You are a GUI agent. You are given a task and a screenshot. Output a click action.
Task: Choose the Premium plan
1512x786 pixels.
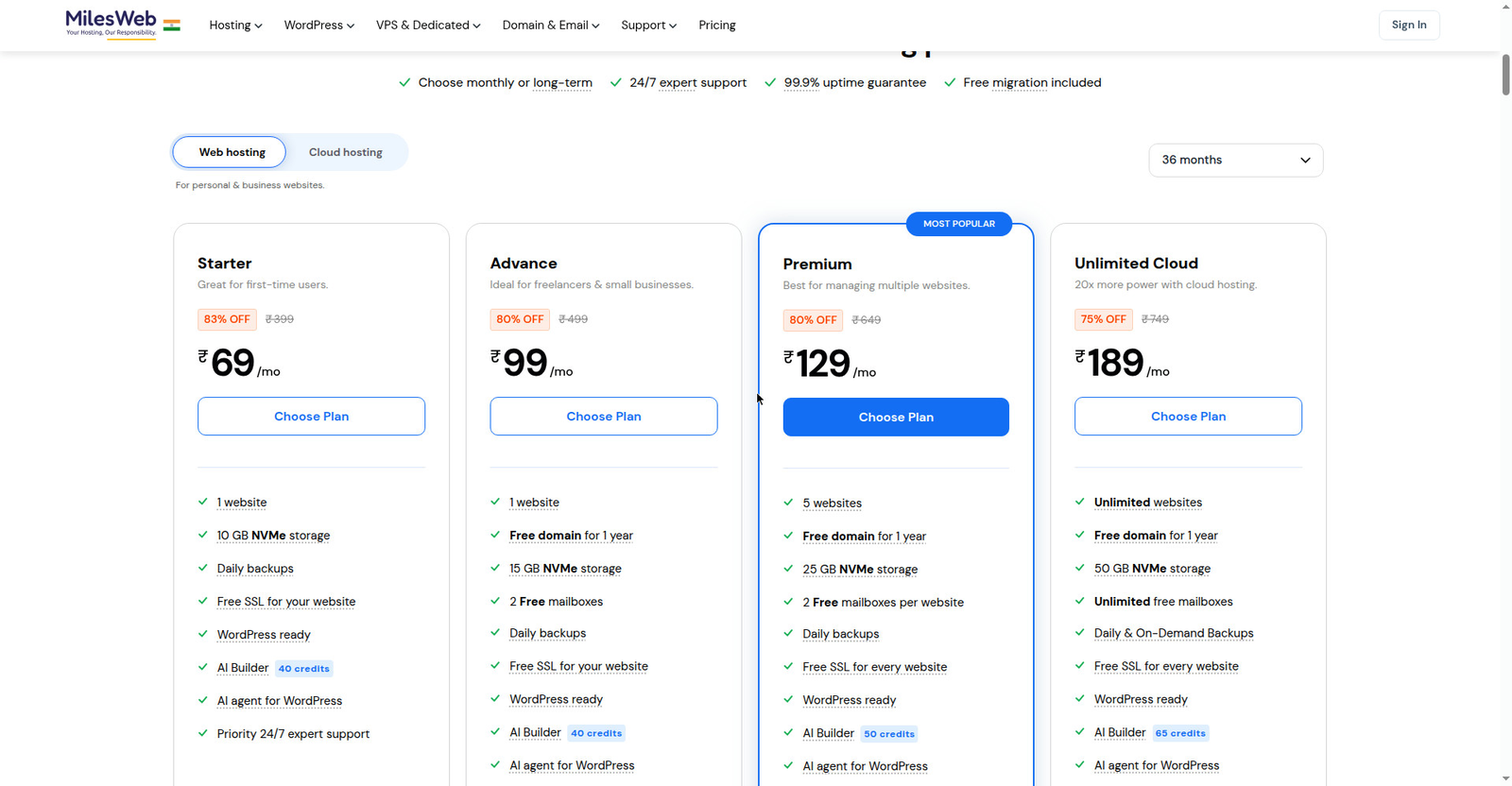tap(896, 418)
